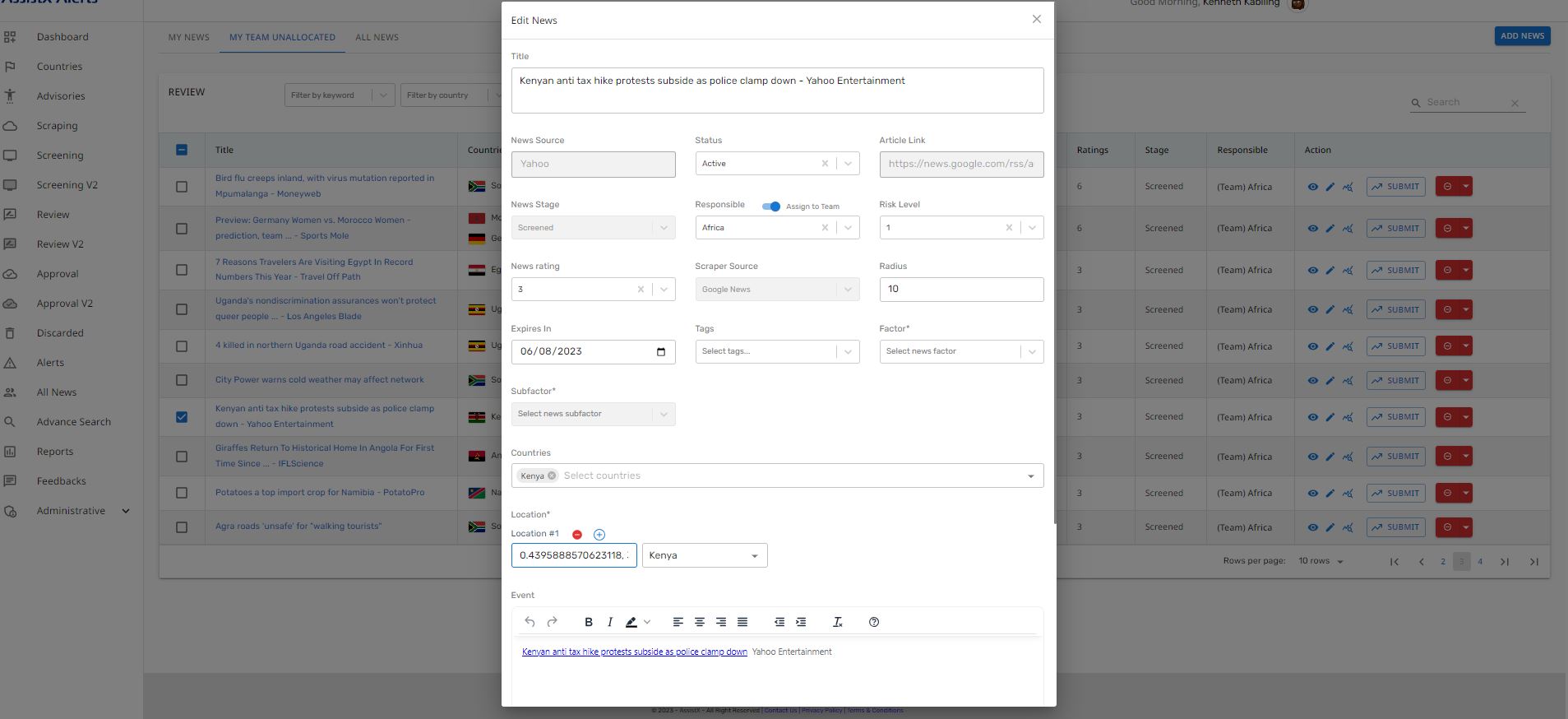The height and width of the screenshot is (719, 1568).
Task: Open calendar picker for Expires In date
Action: click(x=661, y=352)
